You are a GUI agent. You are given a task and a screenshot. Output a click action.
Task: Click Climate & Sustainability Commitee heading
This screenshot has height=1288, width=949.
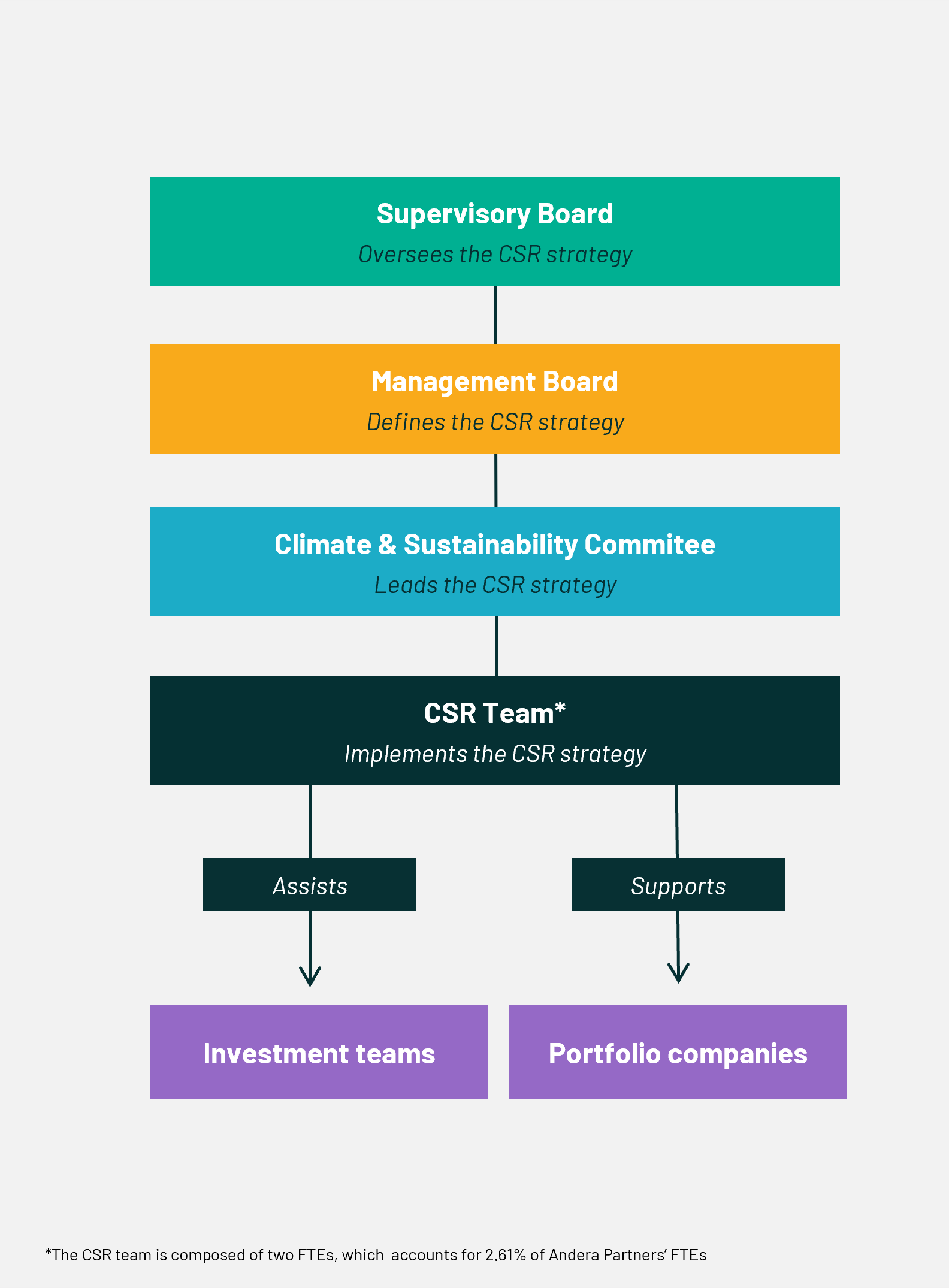coord(495,545)
